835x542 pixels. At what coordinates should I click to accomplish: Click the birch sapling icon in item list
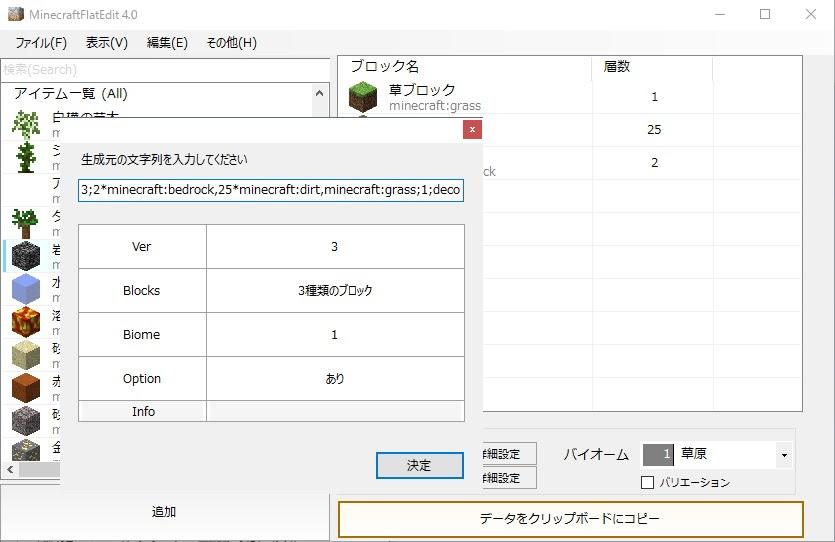pyautogui.click(x=26, y=125)
